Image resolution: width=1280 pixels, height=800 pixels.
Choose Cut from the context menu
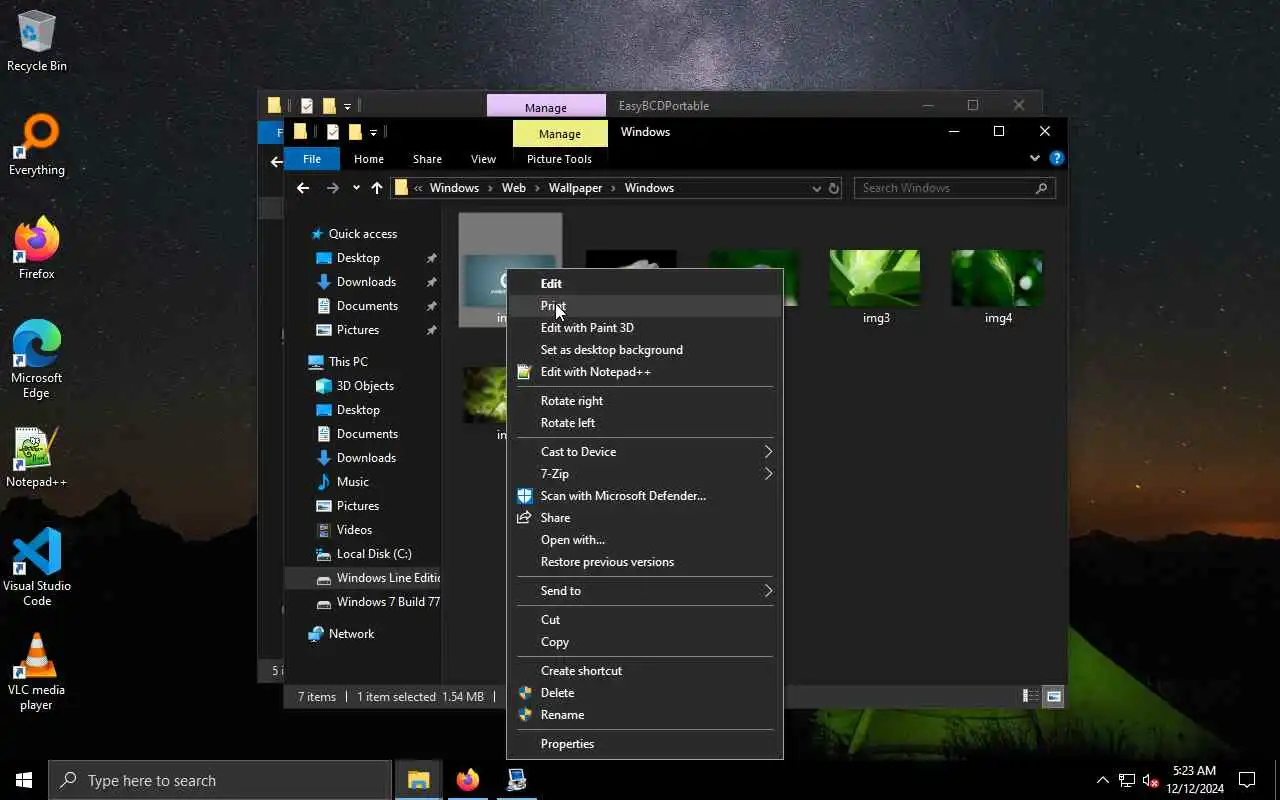point(645,620)
